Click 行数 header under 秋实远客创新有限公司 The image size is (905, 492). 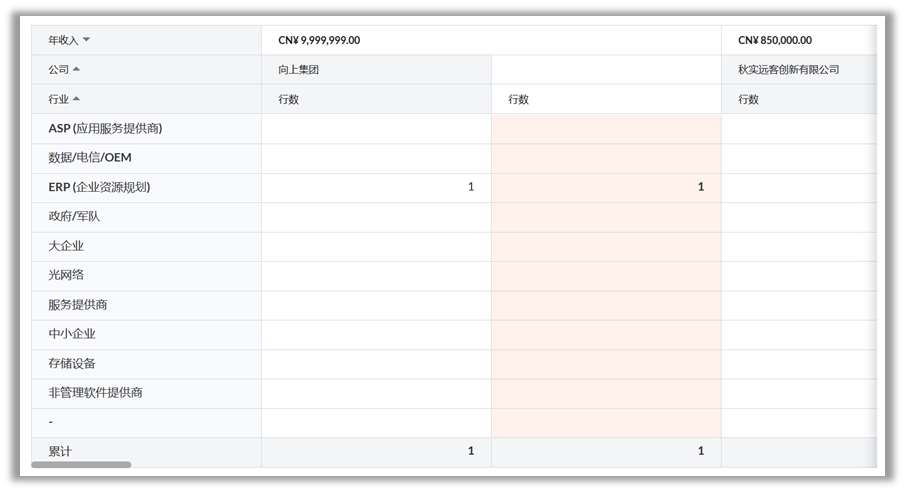(748, 99)
